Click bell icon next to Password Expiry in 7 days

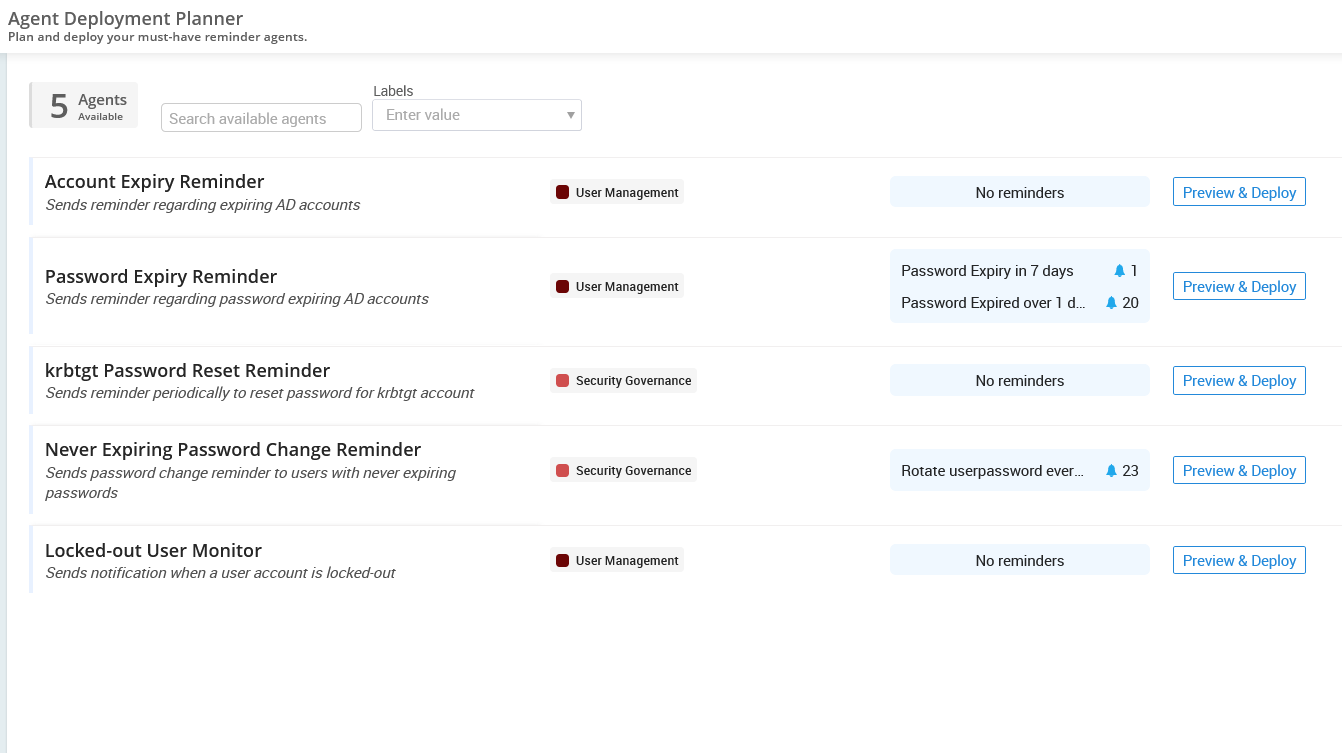1119,271
